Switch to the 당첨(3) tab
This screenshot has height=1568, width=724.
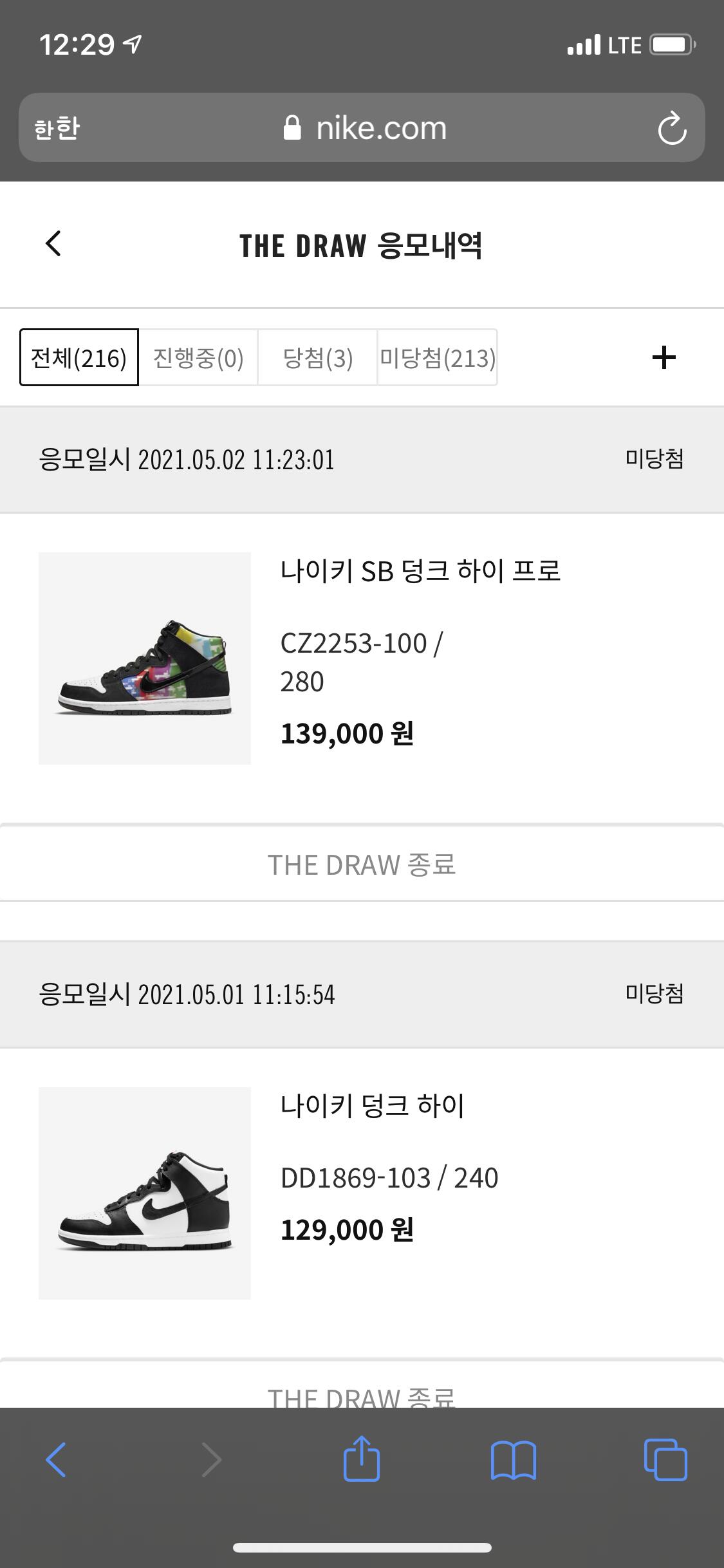[317, 357]
